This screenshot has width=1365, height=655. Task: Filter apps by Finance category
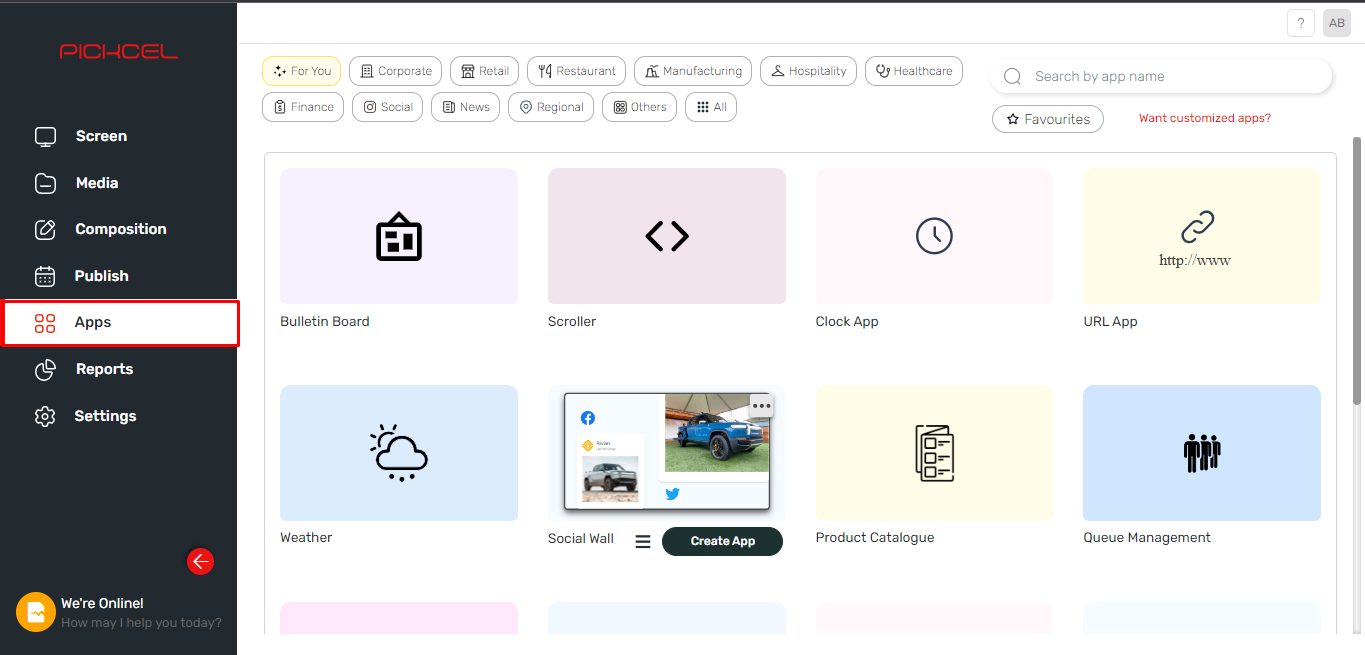pyautogui.click(x=303, y=107)
